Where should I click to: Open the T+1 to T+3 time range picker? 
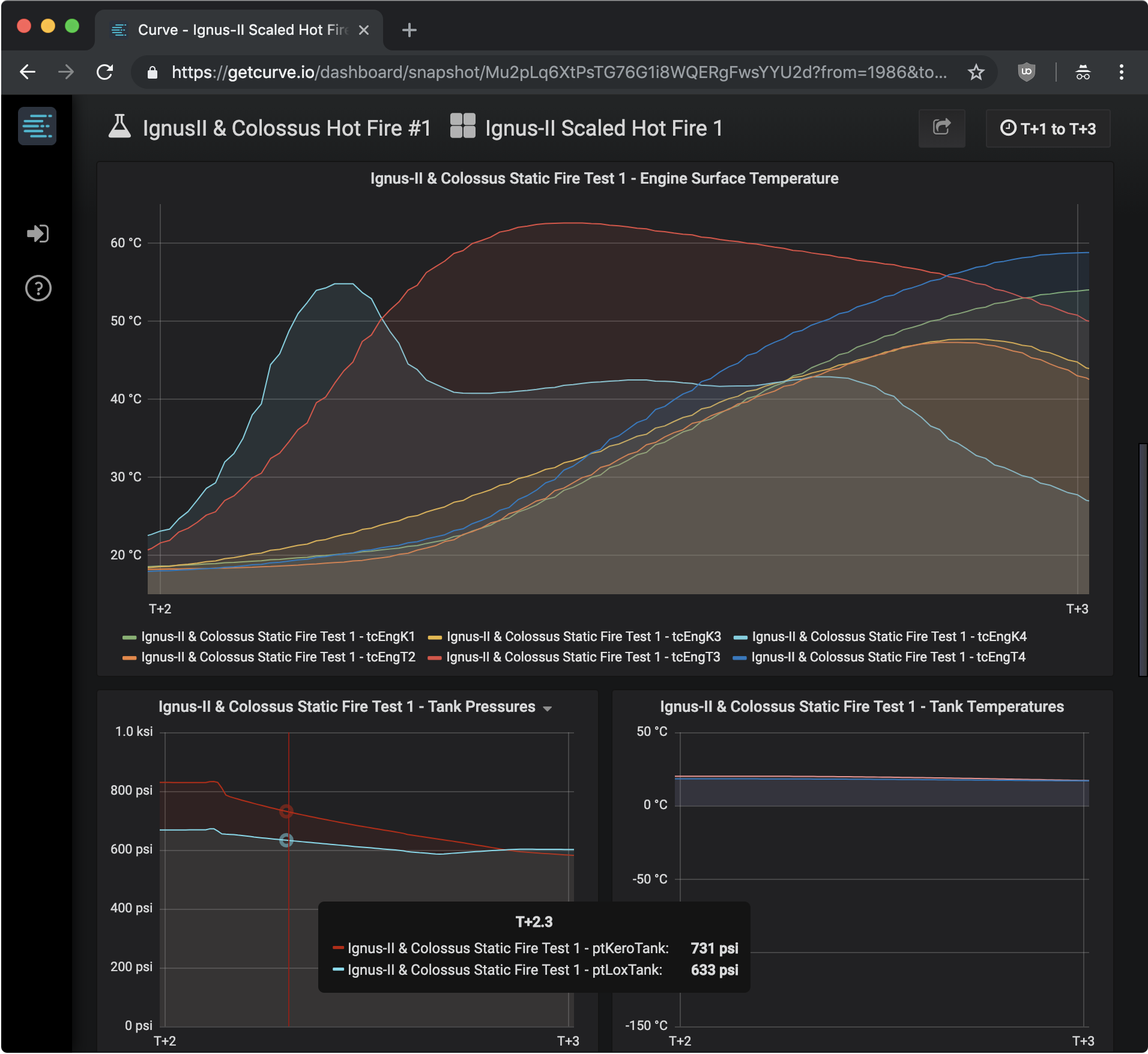(1048, 128)
